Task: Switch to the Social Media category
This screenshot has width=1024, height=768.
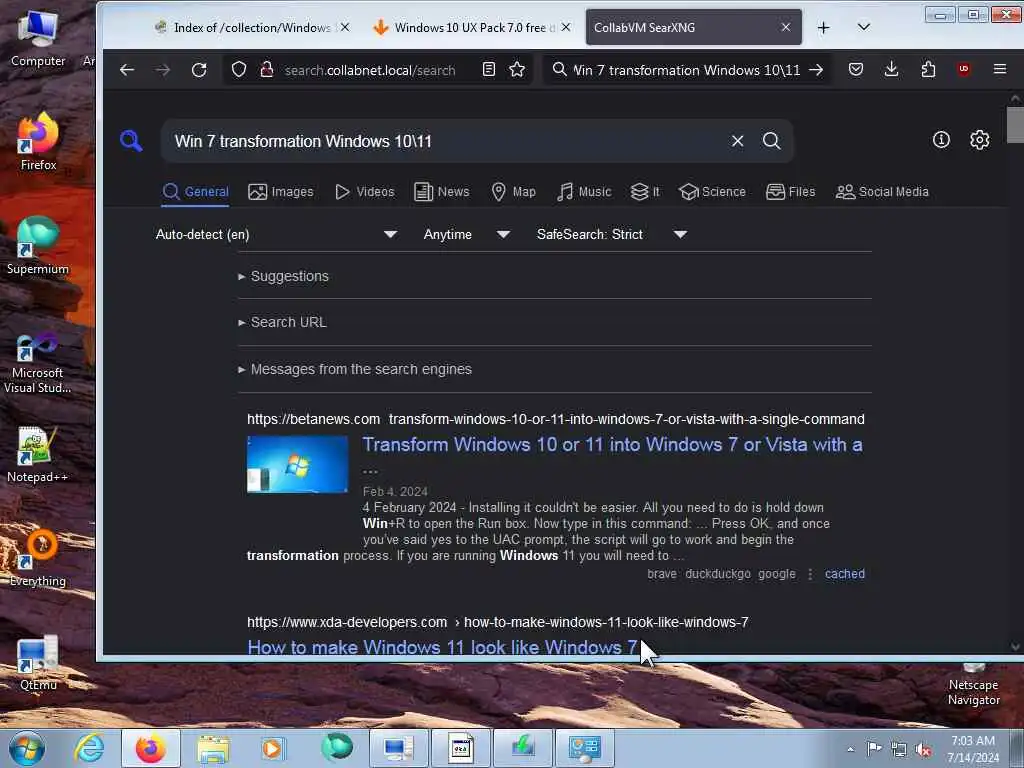Action: (882, 192)
